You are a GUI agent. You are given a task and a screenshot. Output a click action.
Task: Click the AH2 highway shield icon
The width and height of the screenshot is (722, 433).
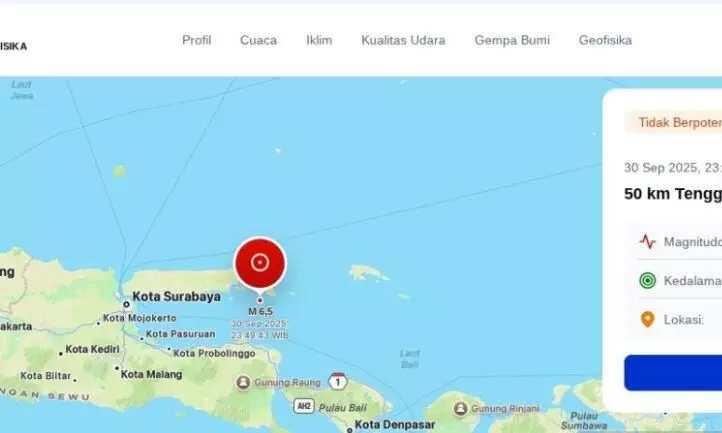pos(304,406)
